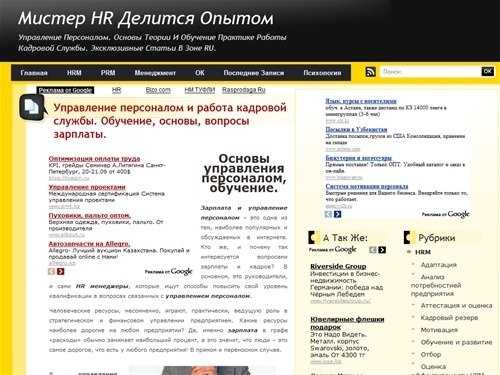Screen dimensions: 500x375
Task: Previous ads arrow under А Так Же
Action: click(373, 250)
